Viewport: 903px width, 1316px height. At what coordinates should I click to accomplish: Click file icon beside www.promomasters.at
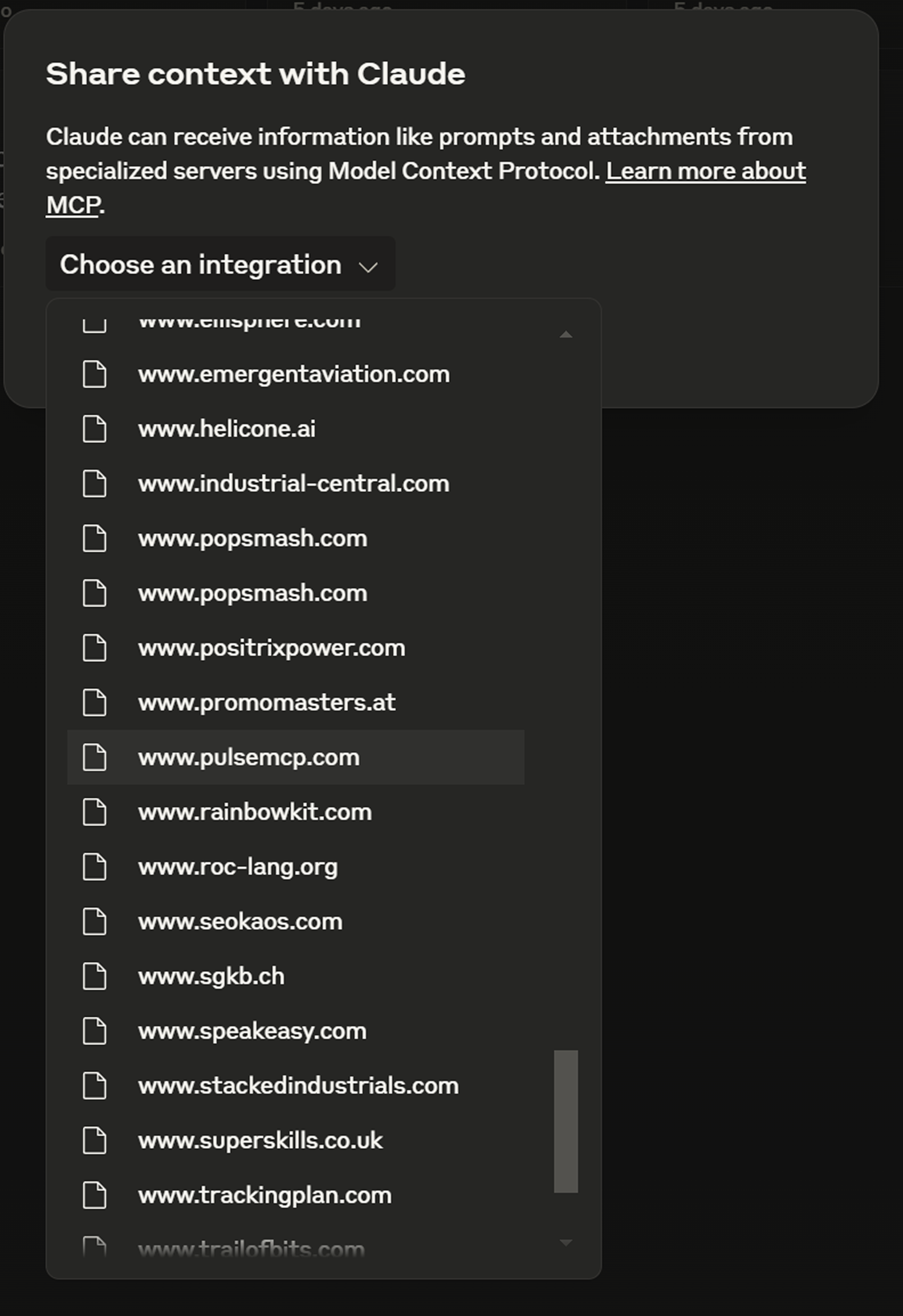tap(95, 703)
